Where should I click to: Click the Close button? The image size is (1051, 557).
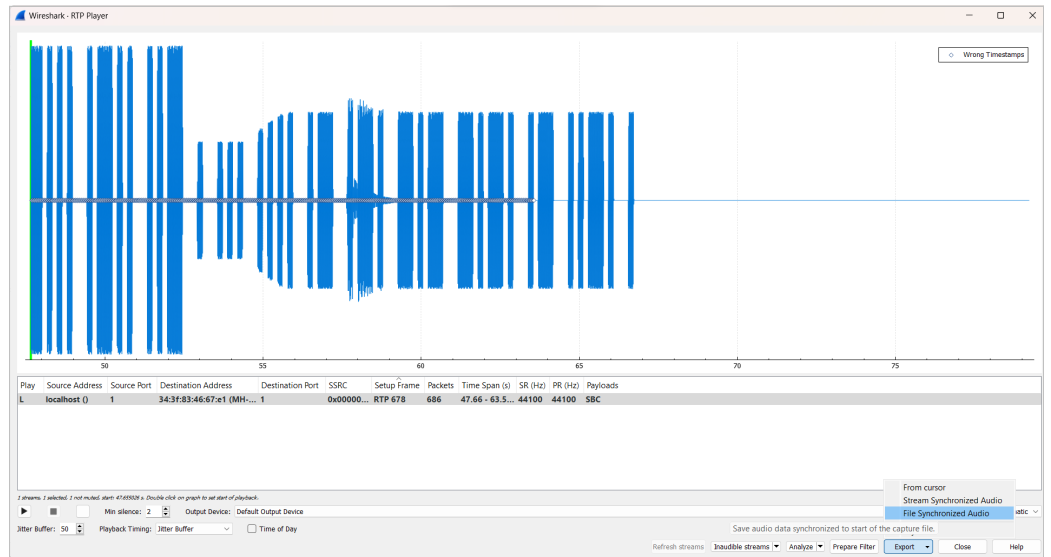[x=963, y=547]
